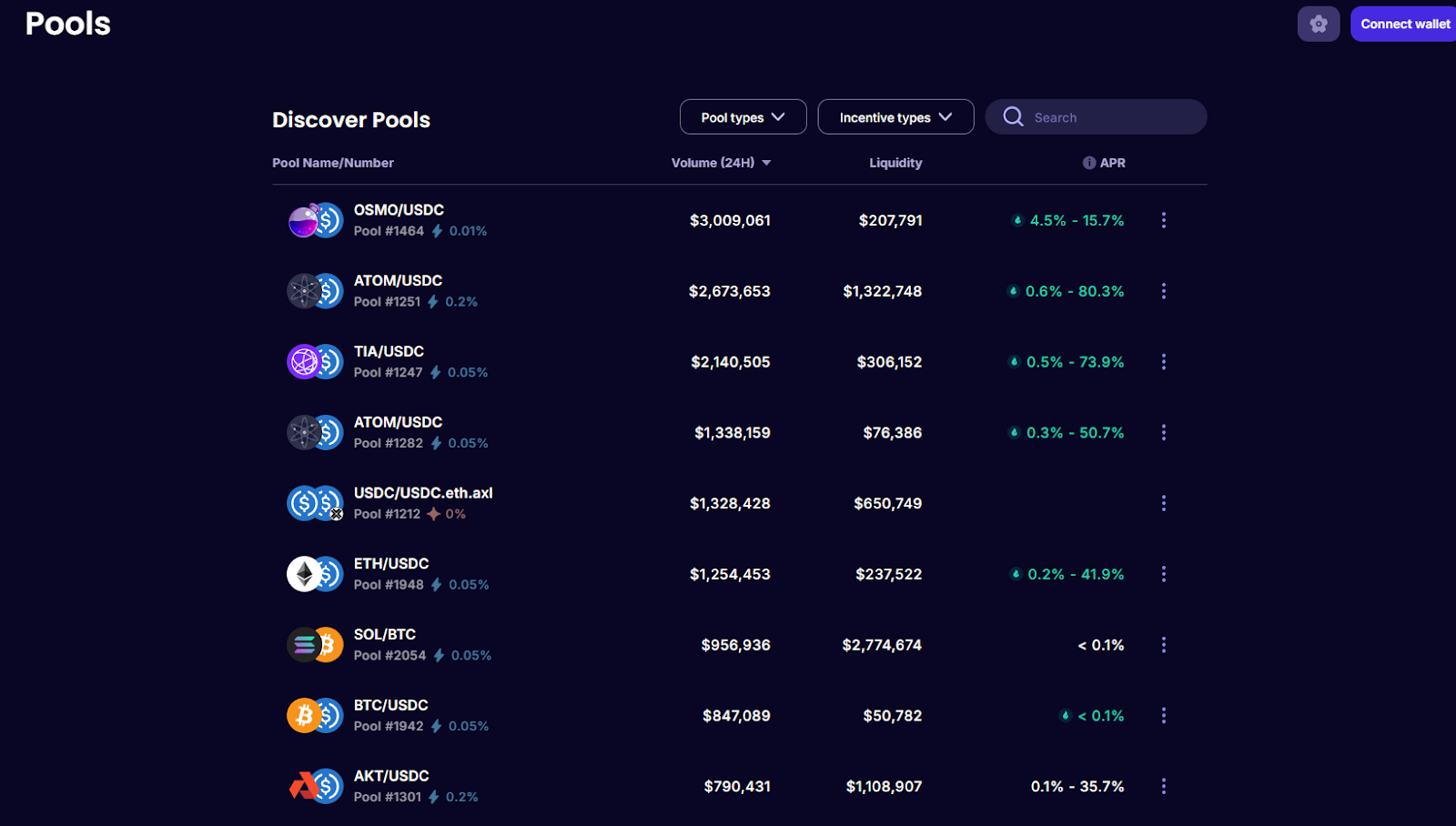This screenshot has width=1456, height=826.
Task: Open options menu for TIA/USDC pool
Action: pos(1163,362)
